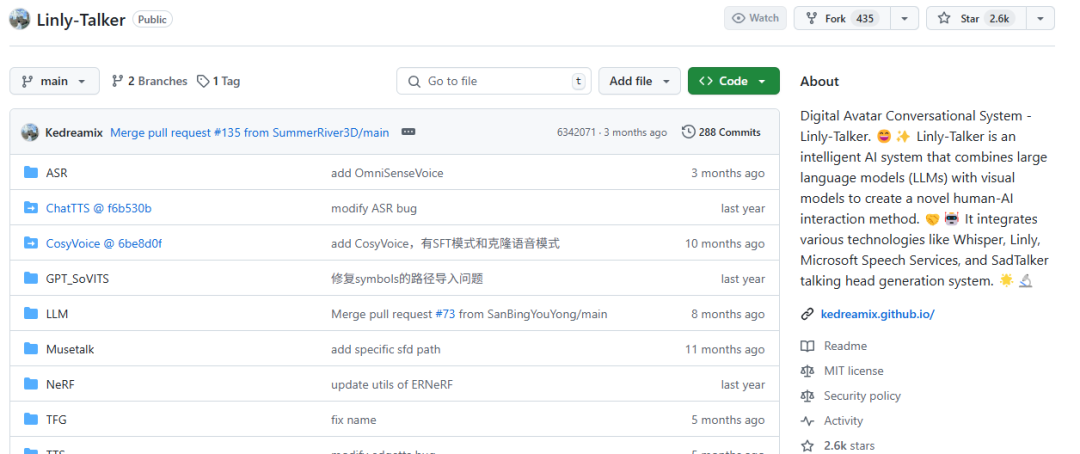Viewport: 1080px width, 454px height.
Task: Open the Fork options dropdown arrow
Action: (904, 19)
